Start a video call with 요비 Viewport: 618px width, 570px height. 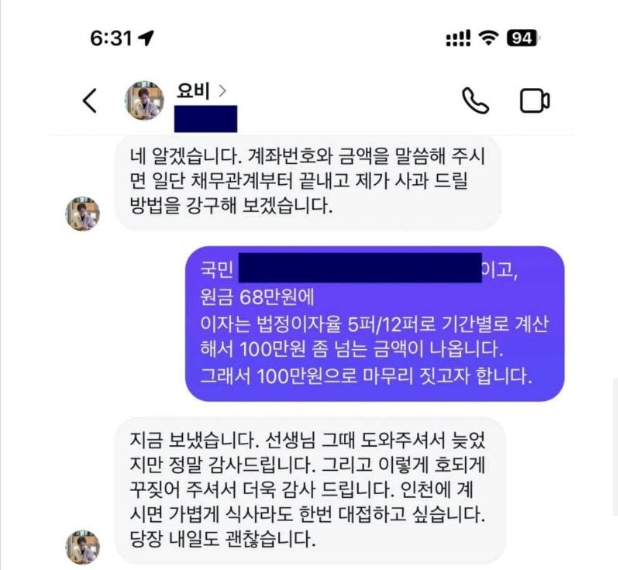(x=535, y=101)
